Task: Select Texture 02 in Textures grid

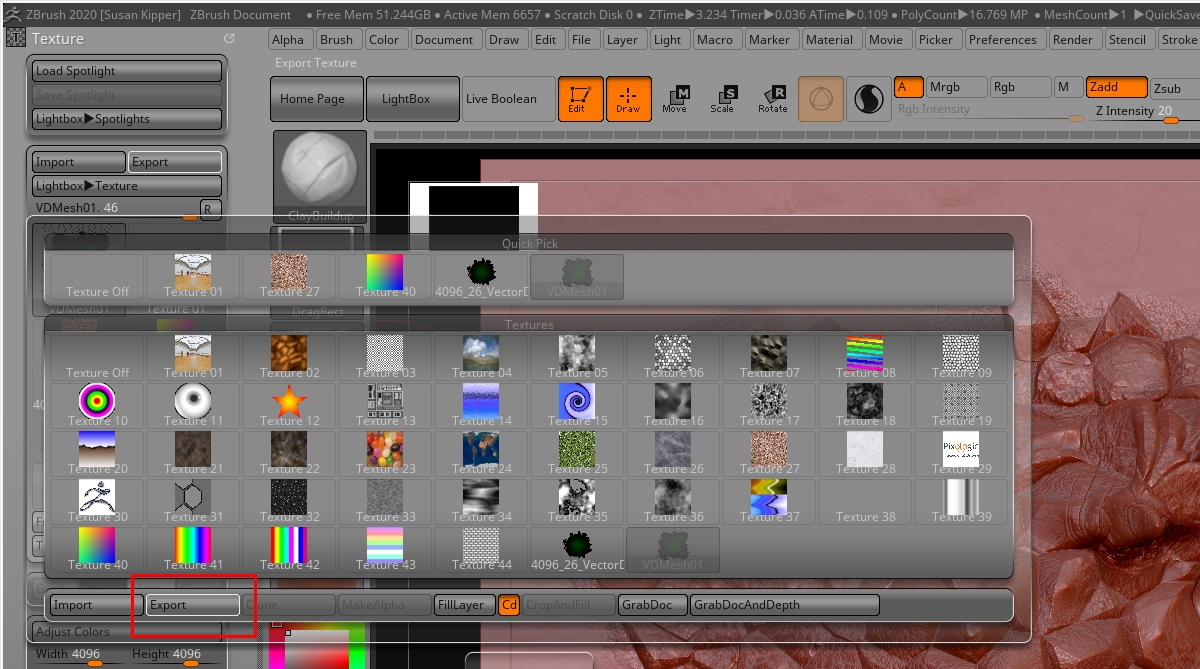Action: [289, 357]
